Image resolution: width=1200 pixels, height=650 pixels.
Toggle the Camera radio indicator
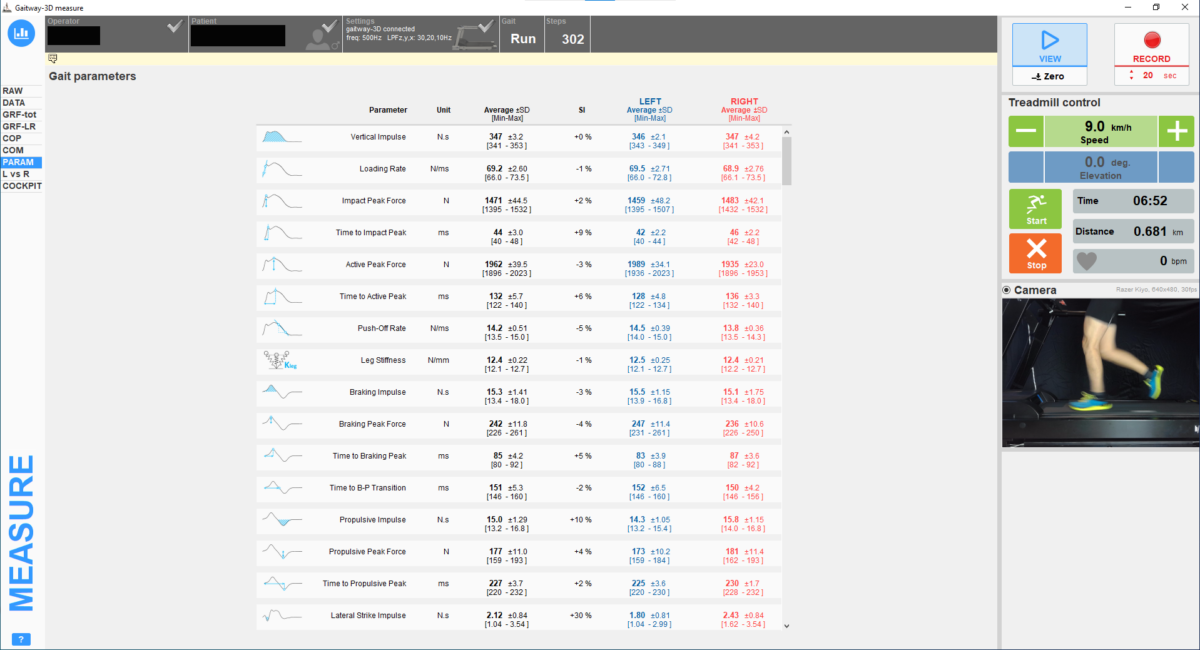pos(1006,290)
